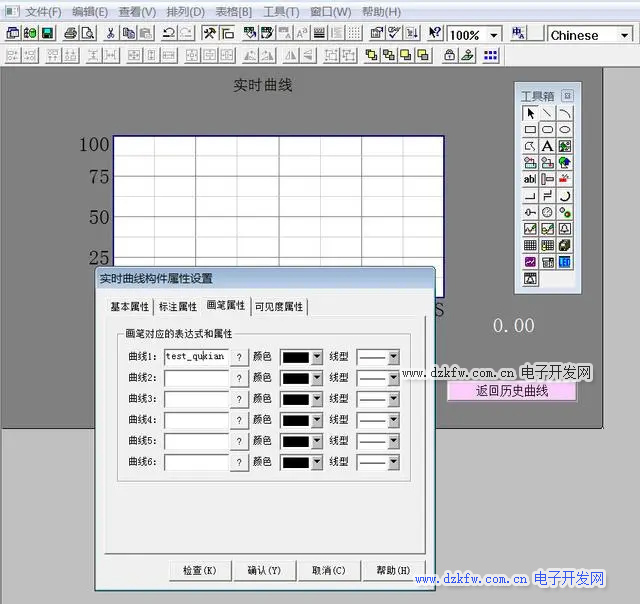
Task: Switch to the 基本属性 tab
Action: click(x=129, y=306)
